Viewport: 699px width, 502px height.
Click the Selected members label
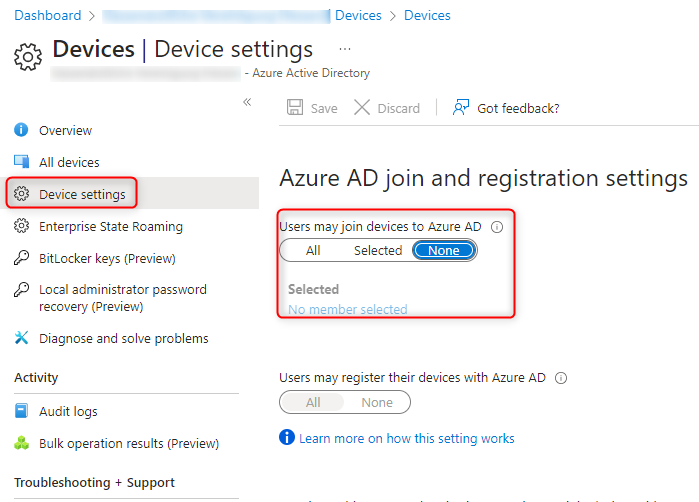point(313,289)
